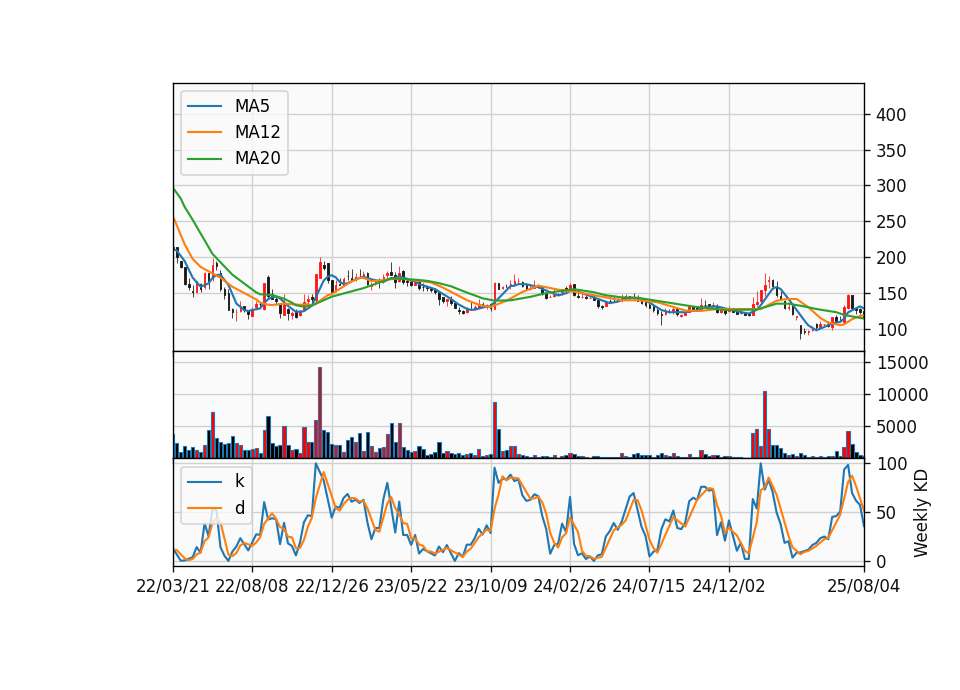This screenshot has width=960, height=690.
Task: Click the Weekly KD axis title
Action: pyautogui.click(x=921, y=513)
